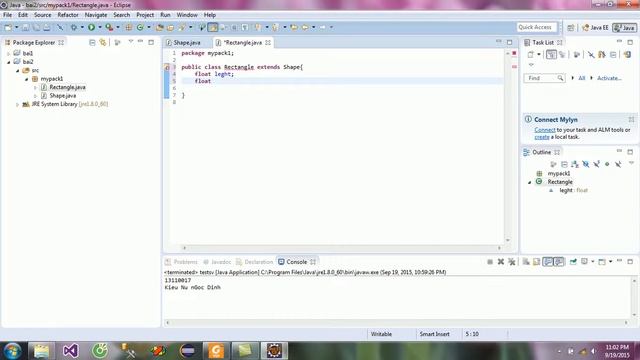Click New Task icon in Task List
The image size is (640, 360).
coord(530,55)
